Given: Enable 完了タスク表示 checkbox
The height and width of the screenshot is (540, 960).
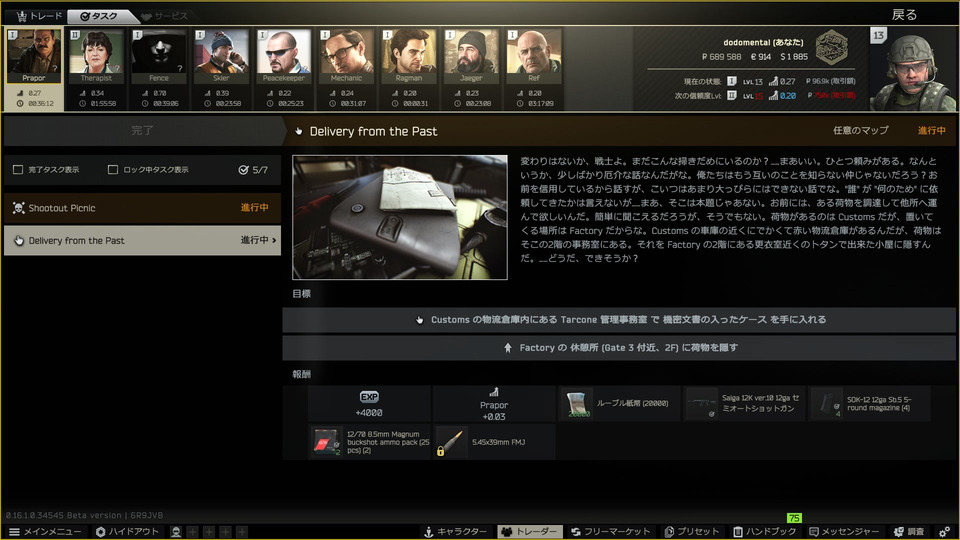Looking at the screenshot, I should click(x=18, y=170).
